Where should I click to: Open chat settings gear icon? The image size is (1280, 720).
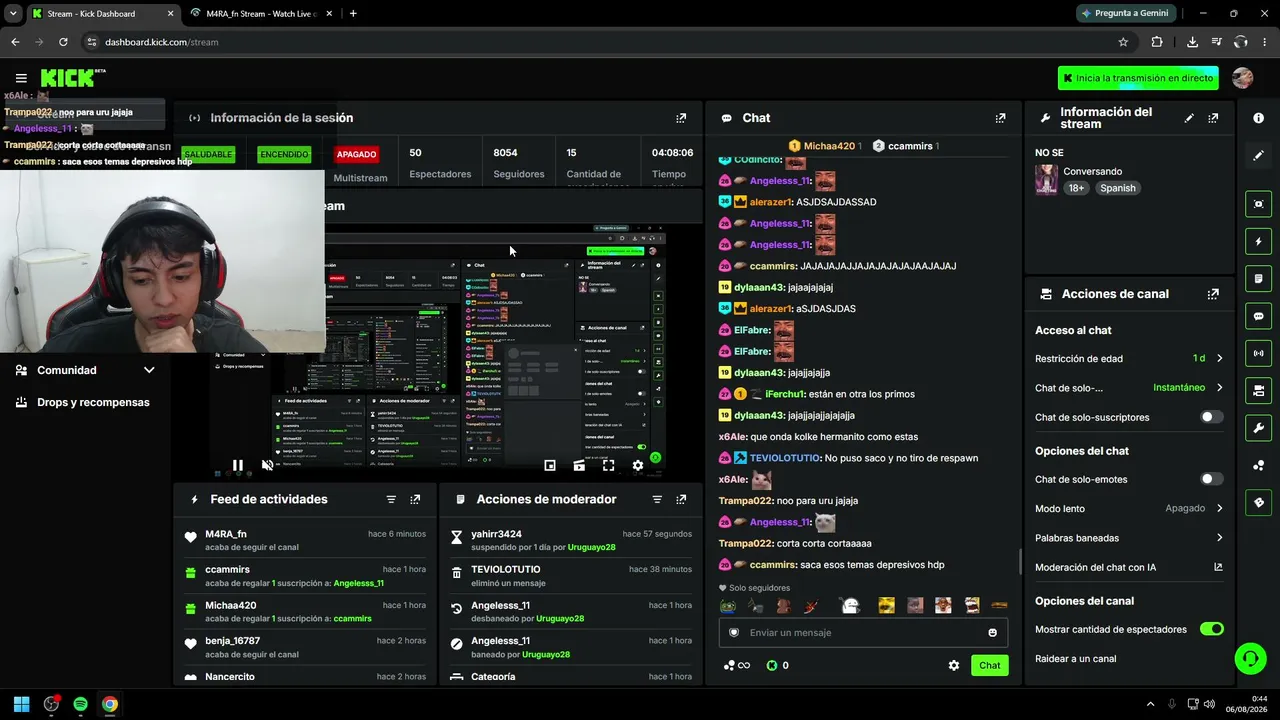954,665
